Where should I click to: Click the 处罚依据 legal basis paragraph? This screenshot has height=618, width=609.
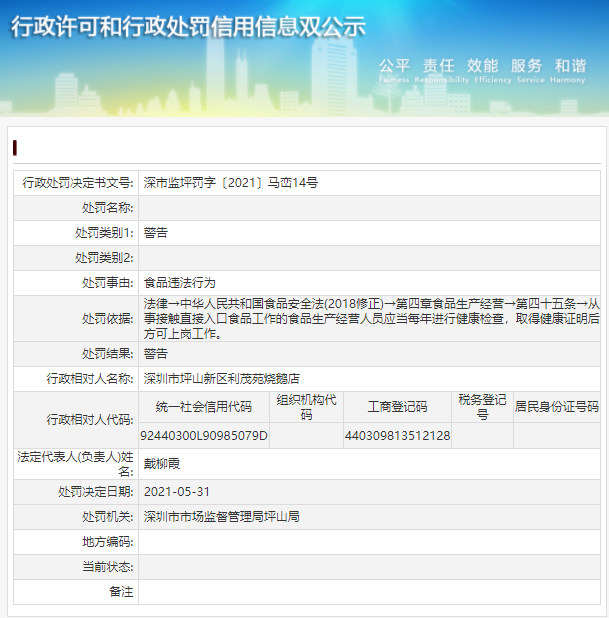tap(370, 318)
